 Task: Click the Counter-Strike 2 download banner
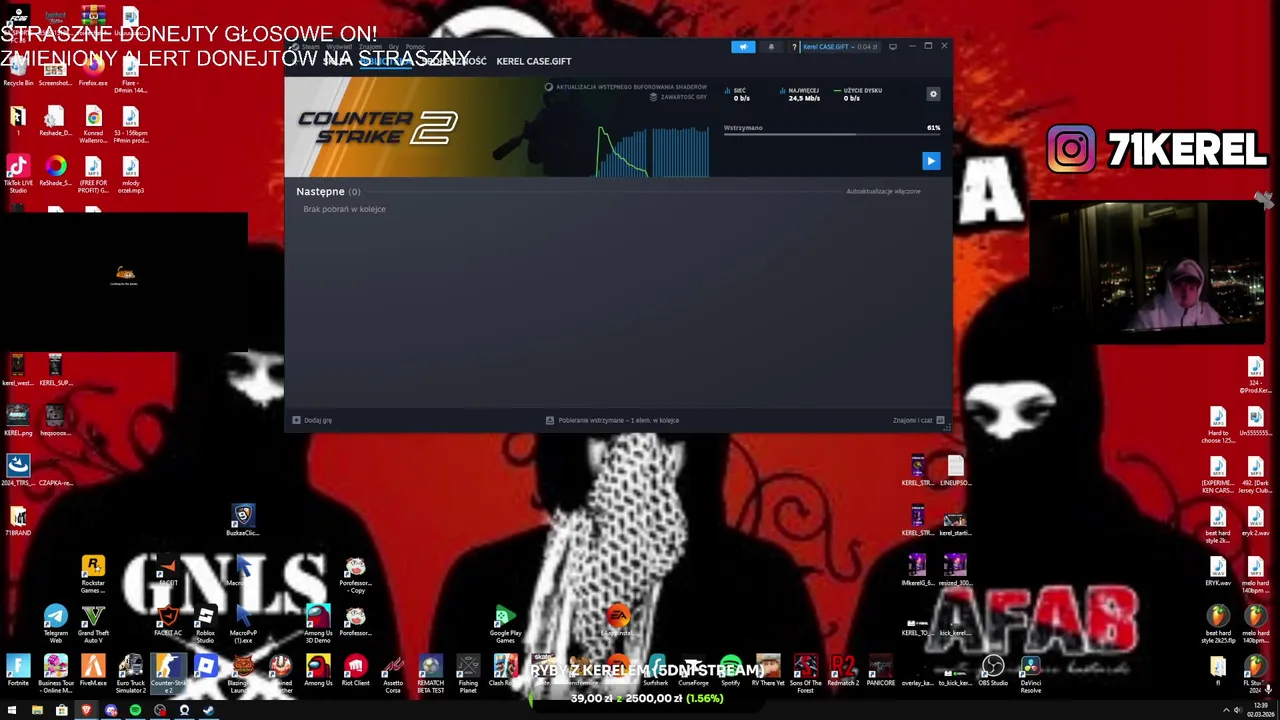(x=497, y=128)
